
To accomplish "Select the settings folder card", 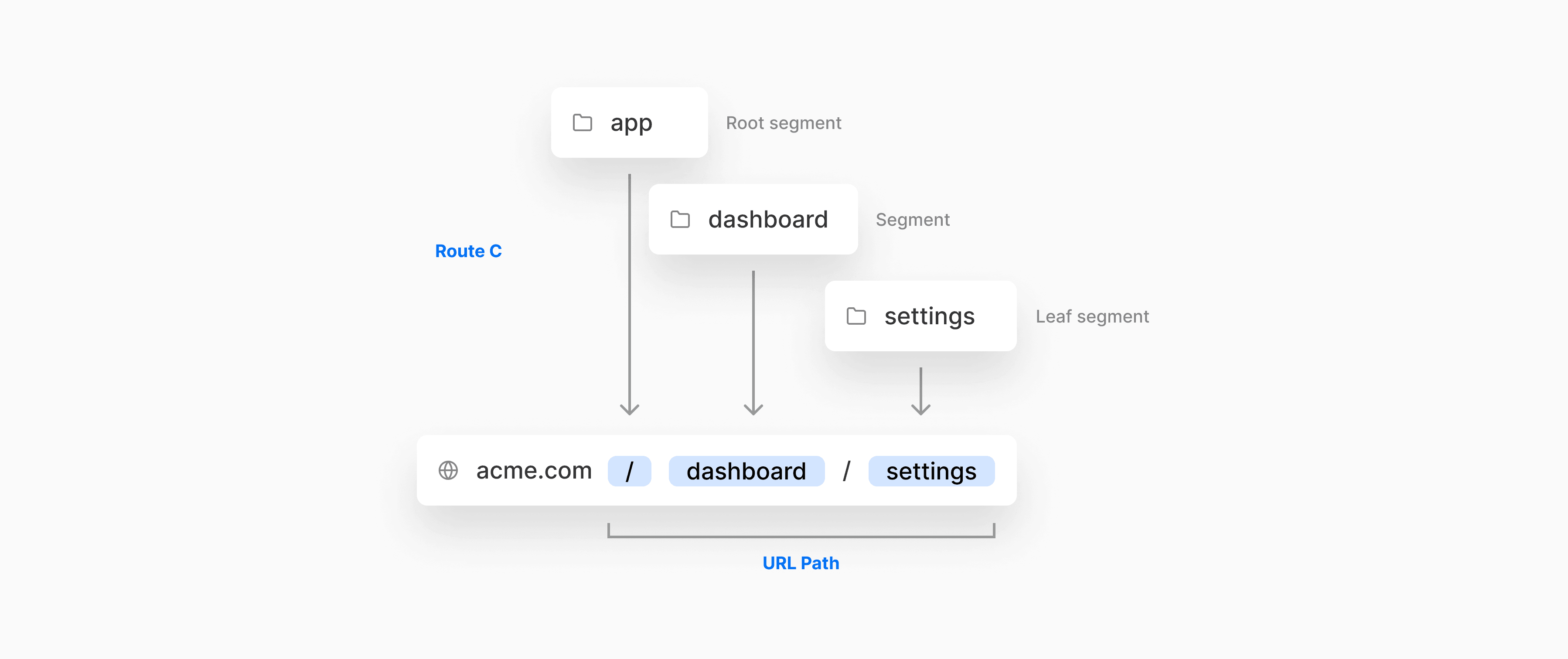I will pos(921,316).
